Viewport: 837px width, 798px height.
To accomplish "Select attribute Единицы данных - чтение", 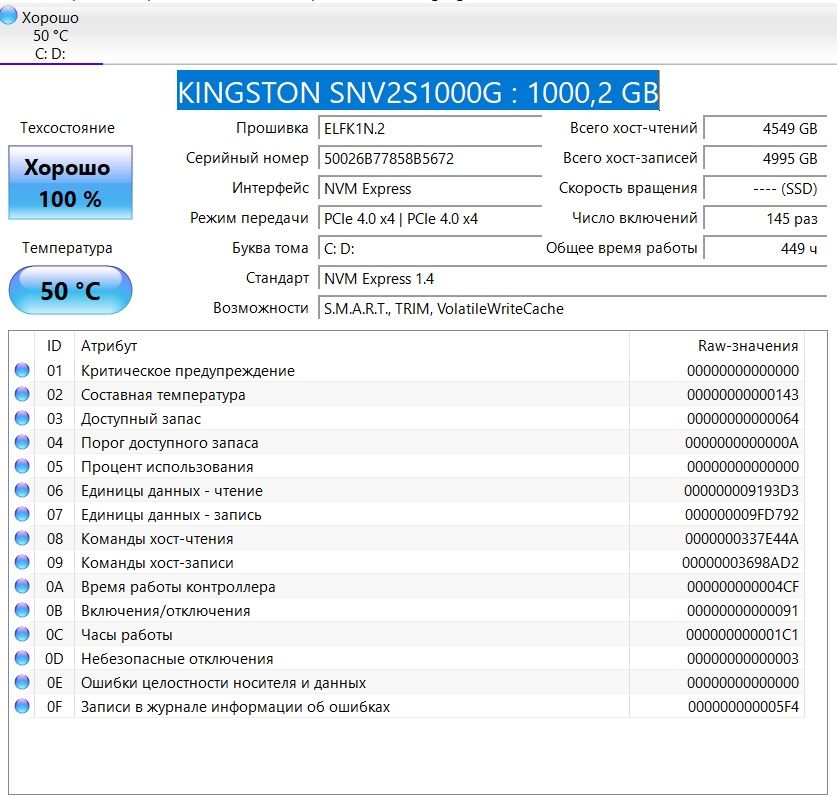I will 171,491.
